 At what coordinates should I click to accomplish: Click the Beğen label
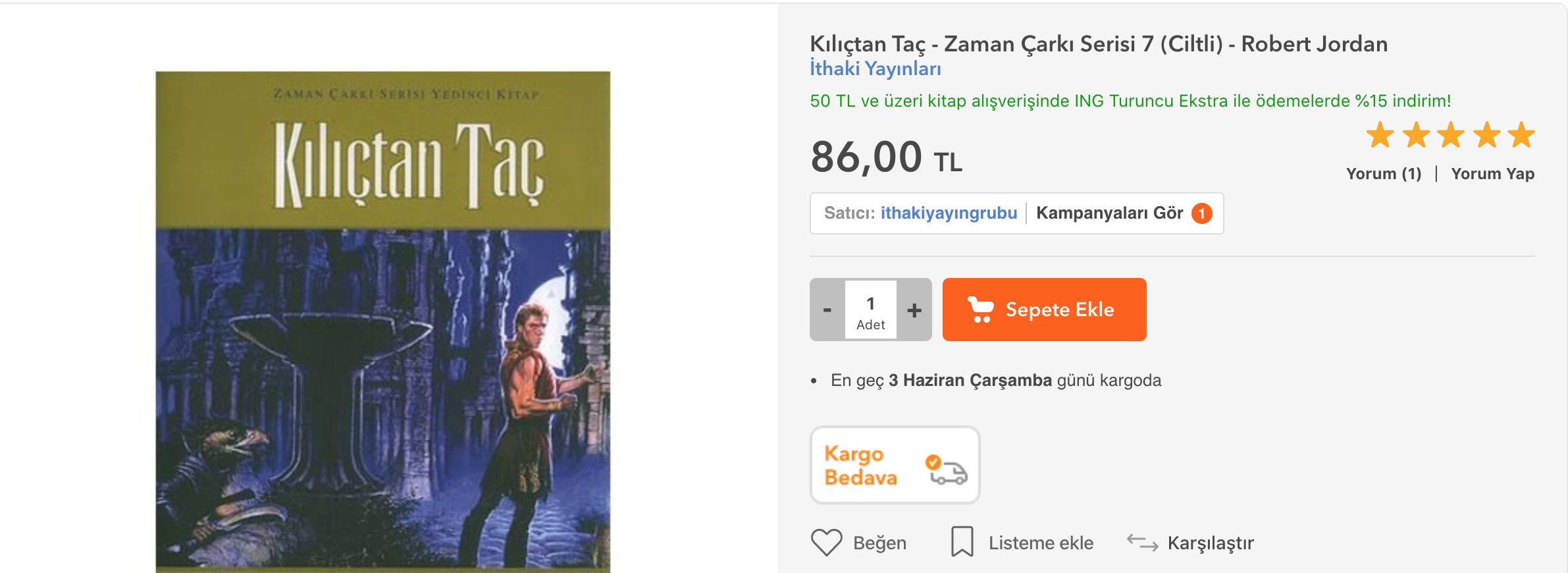click(x=879, y=543)
